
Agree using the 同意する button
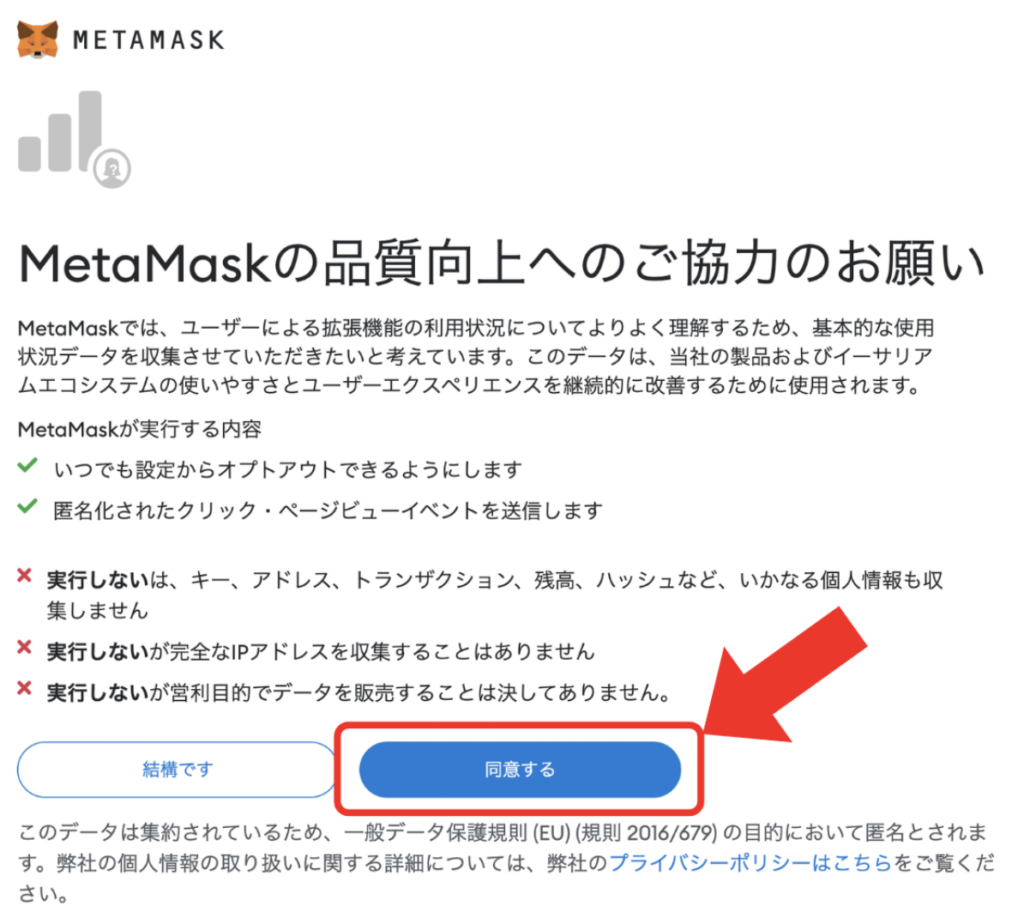coord(520,769)
